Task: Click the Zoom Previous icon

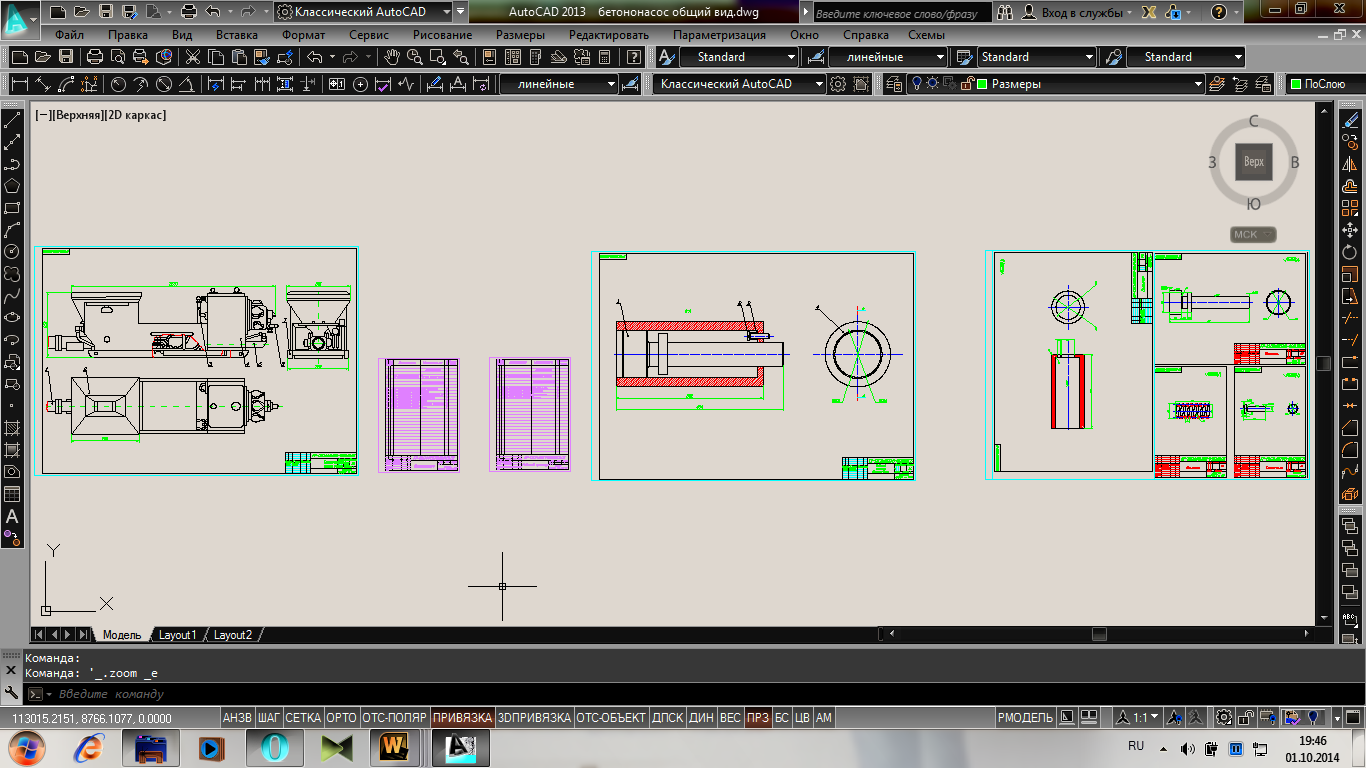Action: coord(461,57)
